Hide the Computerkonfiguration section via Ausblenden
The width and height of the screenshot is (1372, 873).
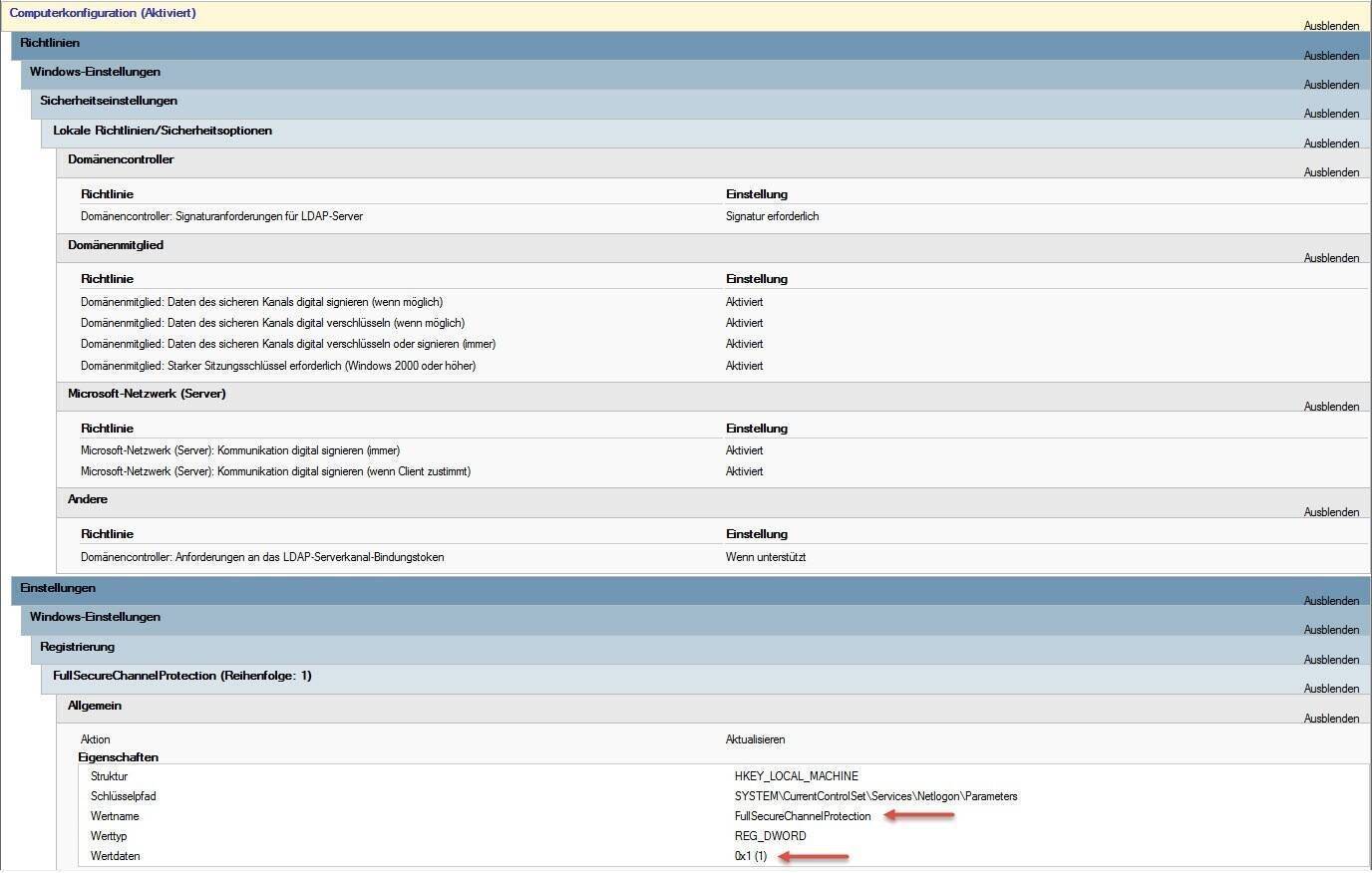[1330, 26]
